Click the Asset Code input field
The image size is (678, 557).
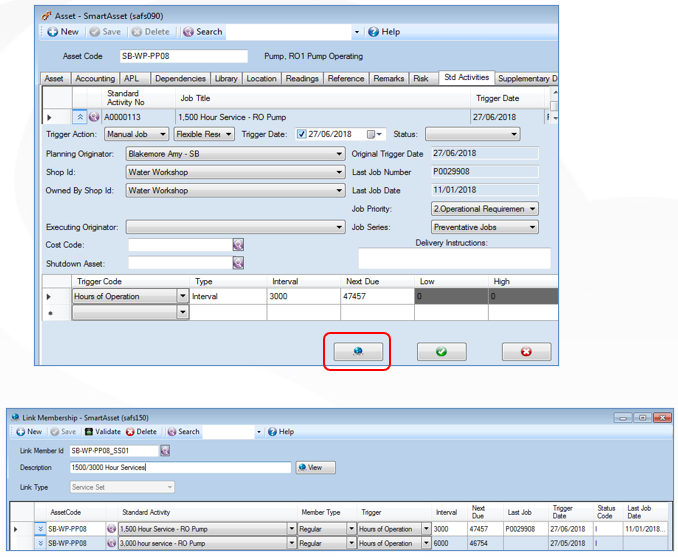coord(184,56)
